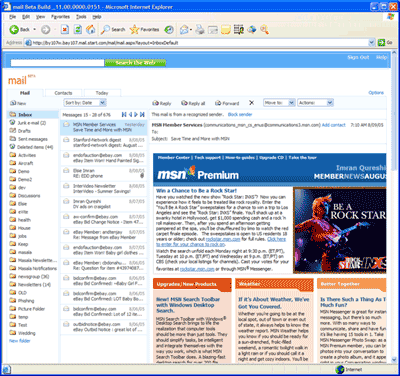Open the Elsie Imran RE: EDD phone message
Viewport: 400px width, 376px height.
(x=104, y=173)
